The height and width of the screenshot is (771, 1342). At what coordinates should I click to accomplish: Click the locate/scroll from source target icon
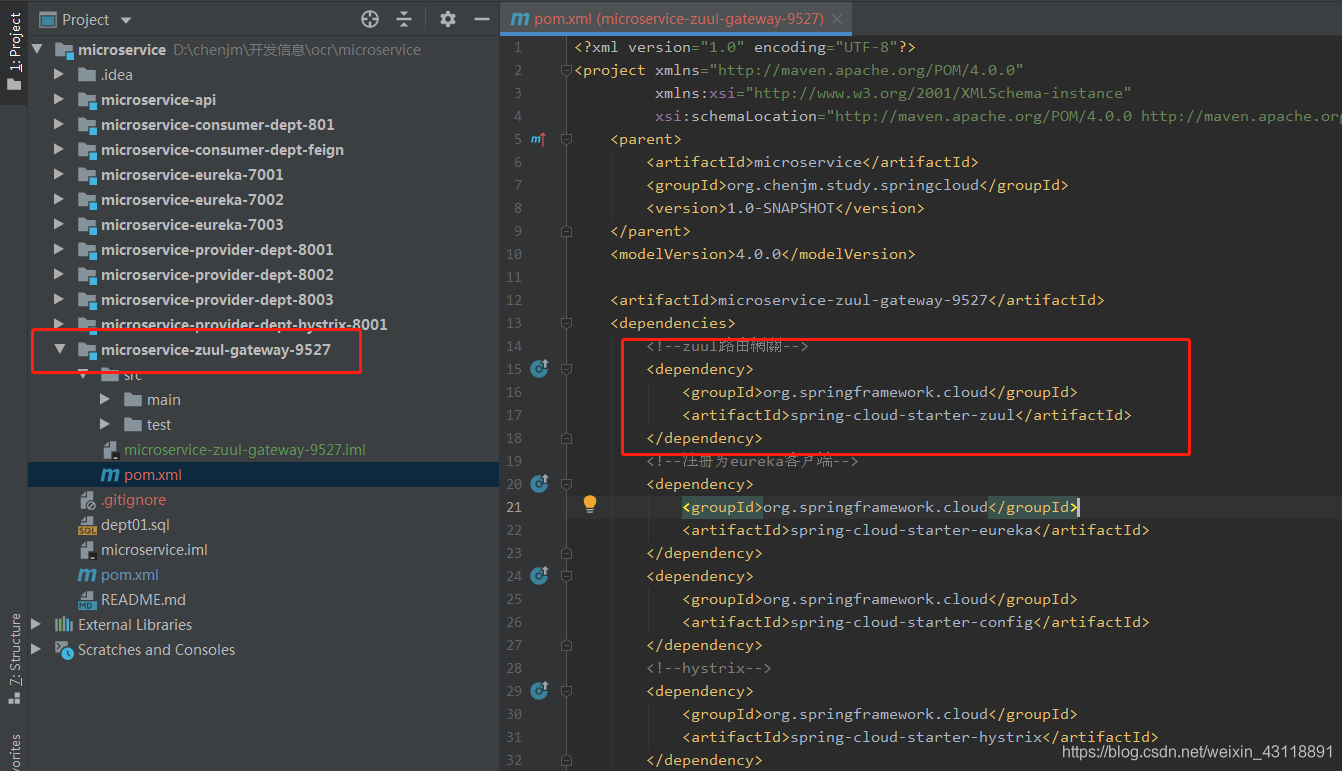[x=370, y=19]
